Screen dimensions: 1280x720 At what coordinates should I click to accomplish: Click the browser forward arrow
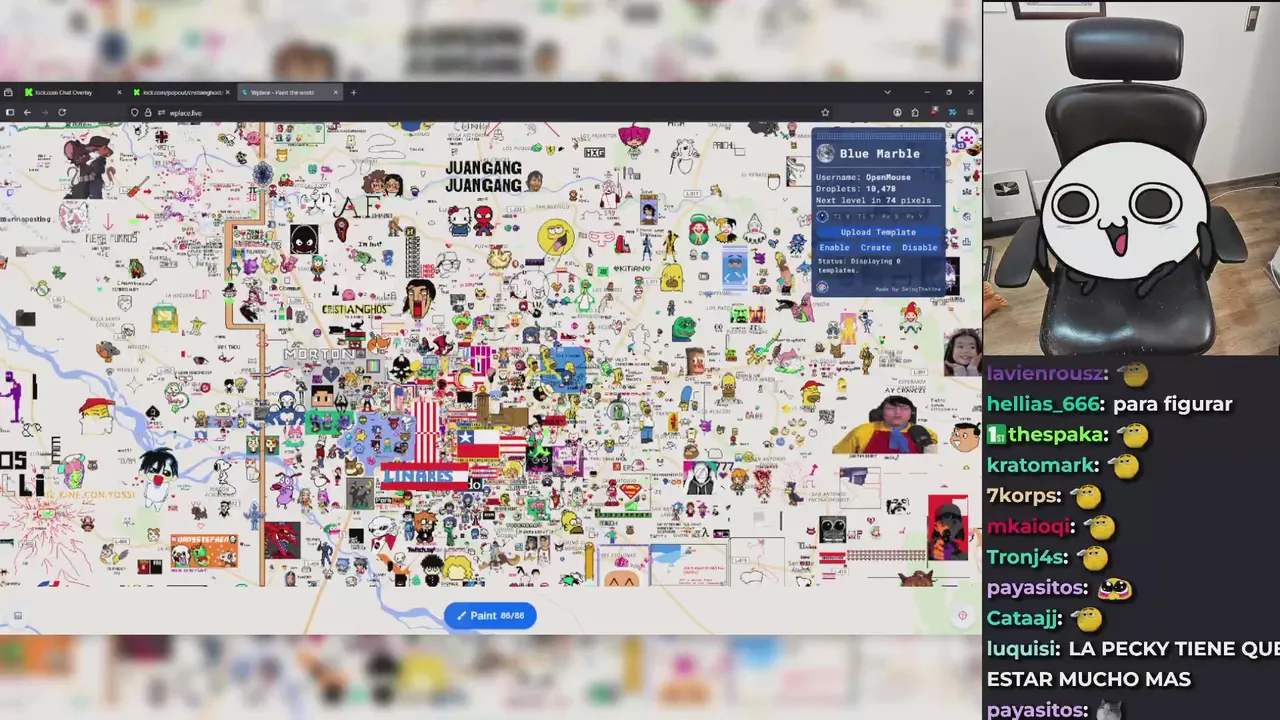coord(44,112)
